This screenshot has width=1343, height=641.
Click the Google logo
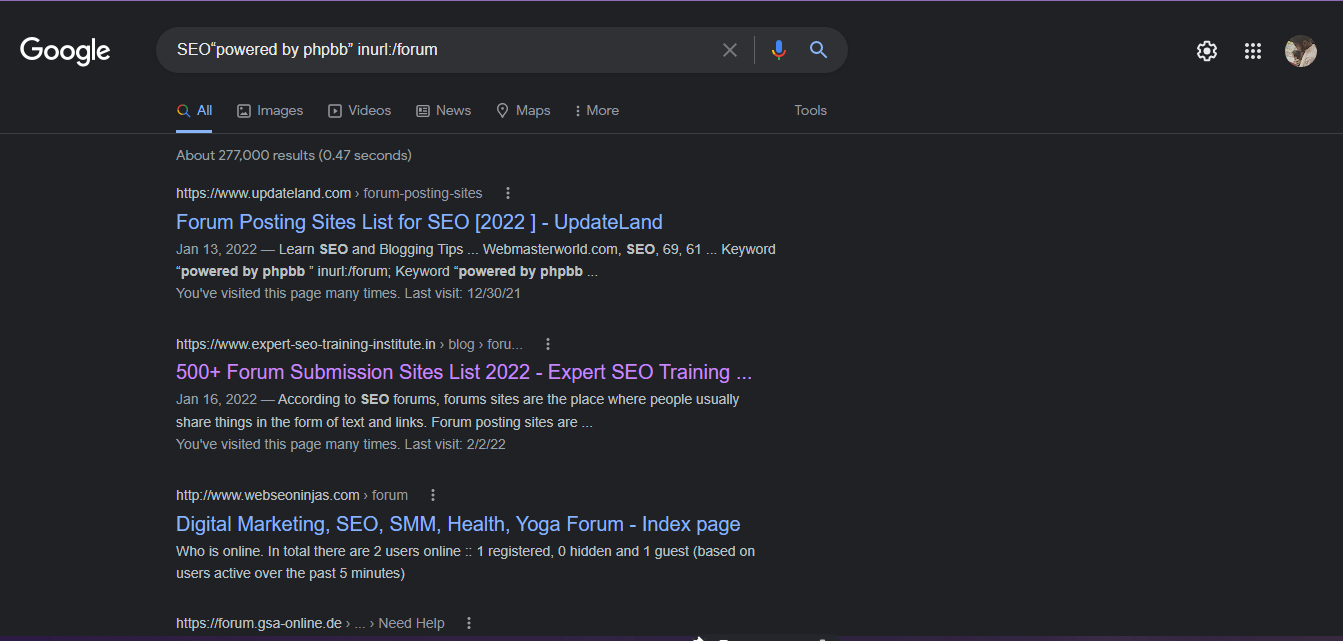tap(65, 50)
